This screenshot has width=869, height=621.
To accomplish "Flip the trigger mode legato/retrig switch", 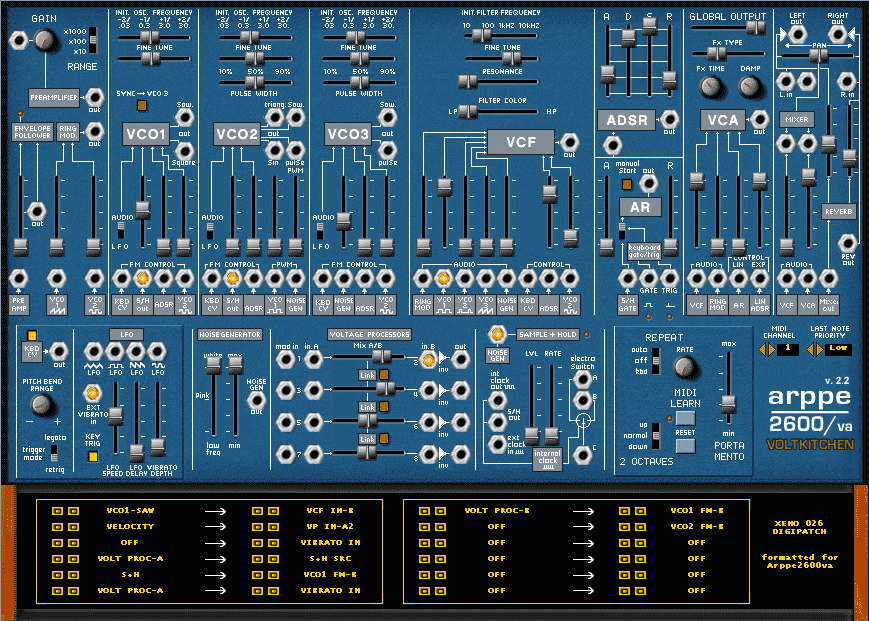I will 54,454.
